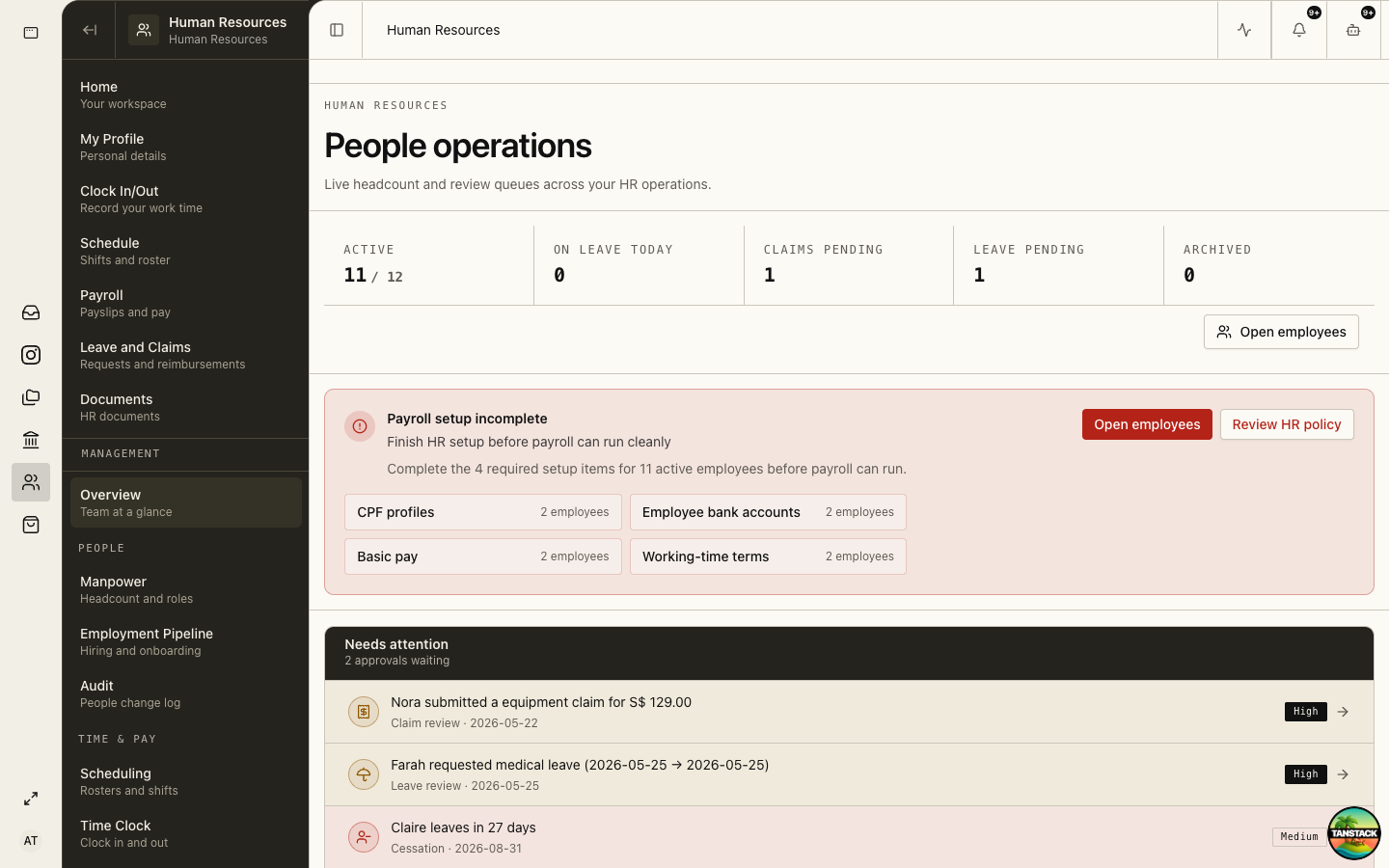Image resolution: width=1389 pixels, height=868 pixels.
Task: Click the alert icon beside Payroll setup incomplete
Action: pos(360,426)
